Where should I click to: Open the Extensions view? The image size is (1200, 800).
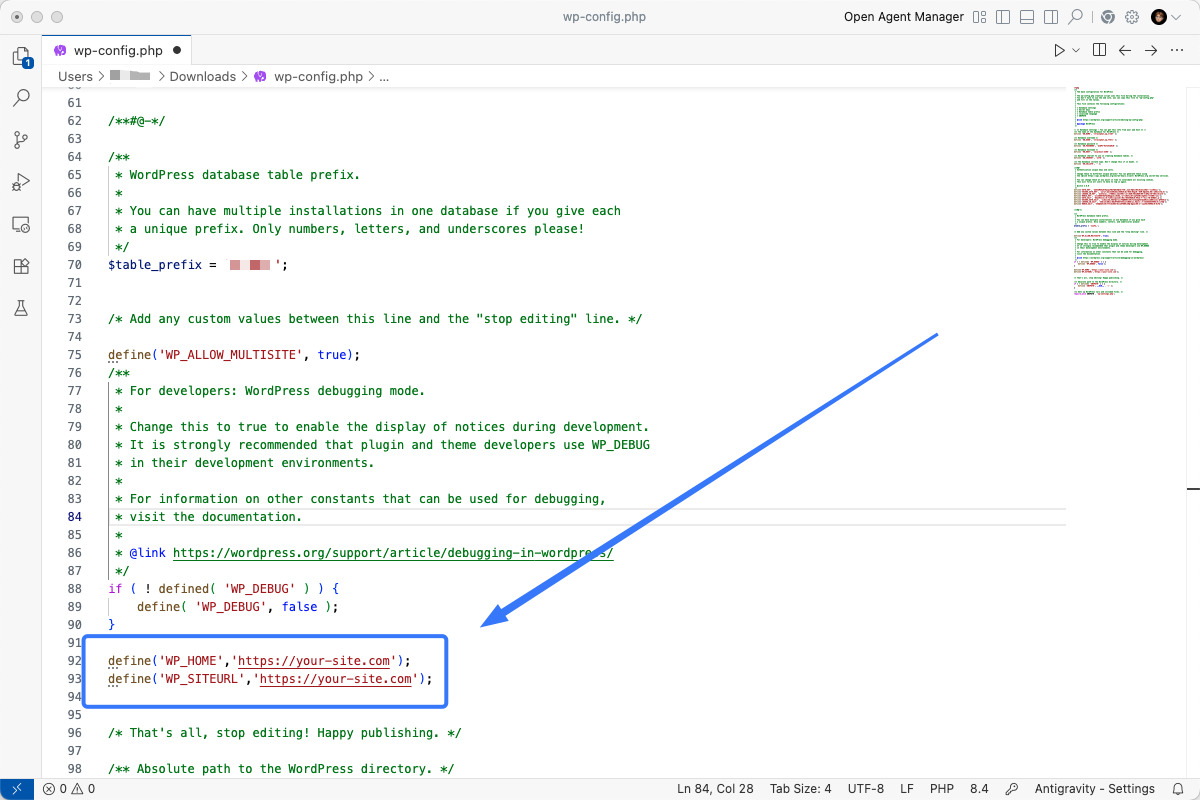20,266
